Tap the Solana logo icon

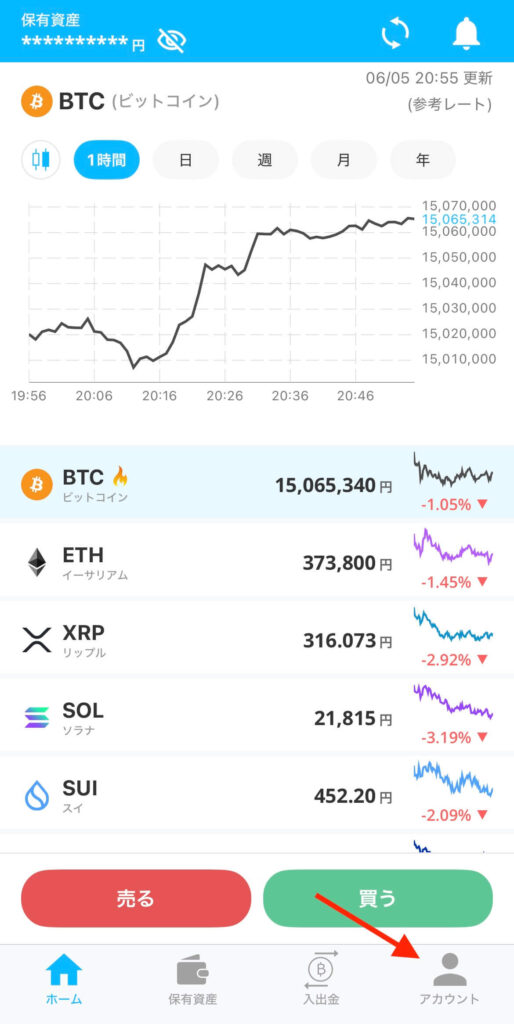pos(37,717)
